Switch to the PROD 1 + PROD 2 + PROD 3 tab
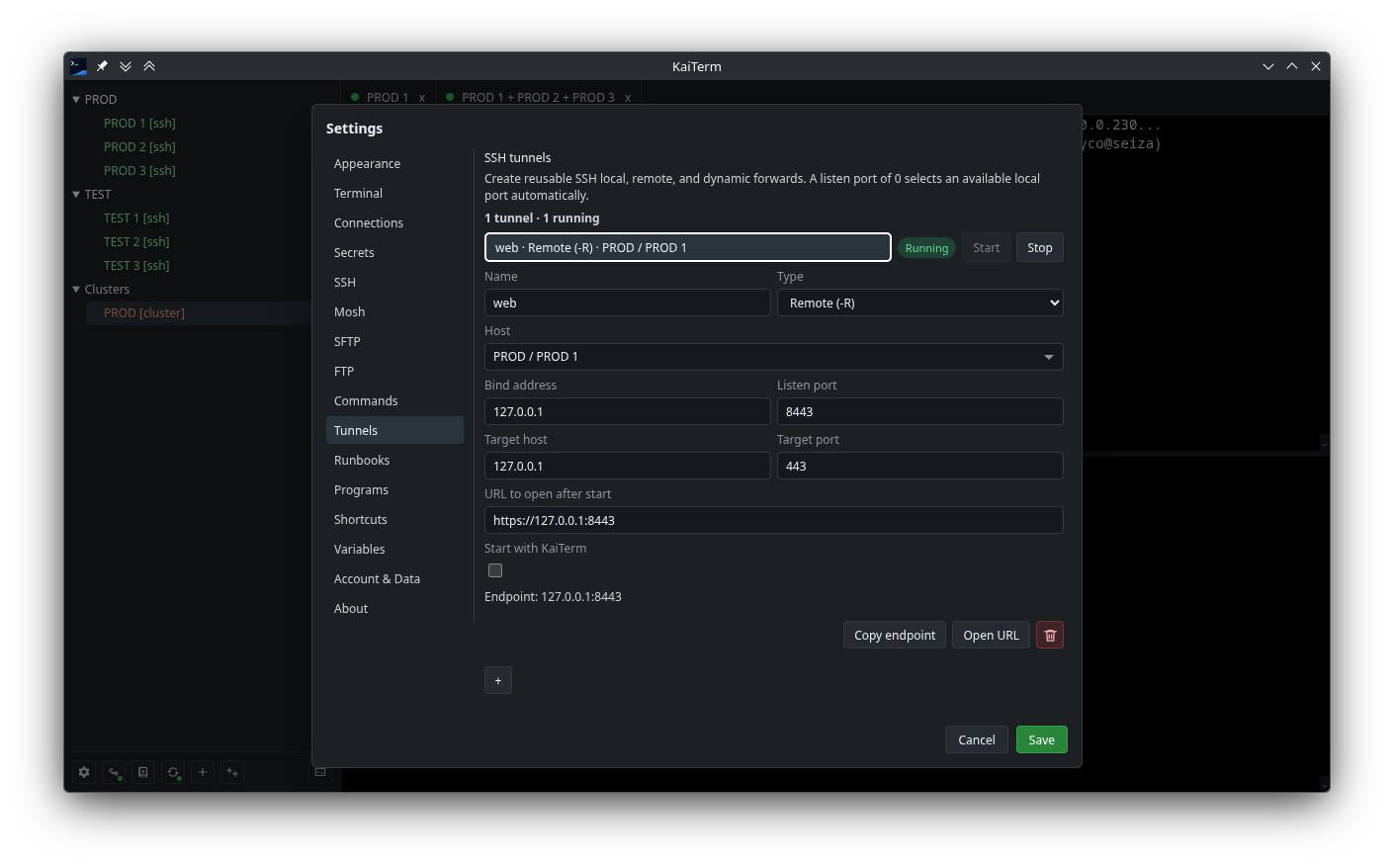Screen dimensions: 1394x868 tap(538, 97)
